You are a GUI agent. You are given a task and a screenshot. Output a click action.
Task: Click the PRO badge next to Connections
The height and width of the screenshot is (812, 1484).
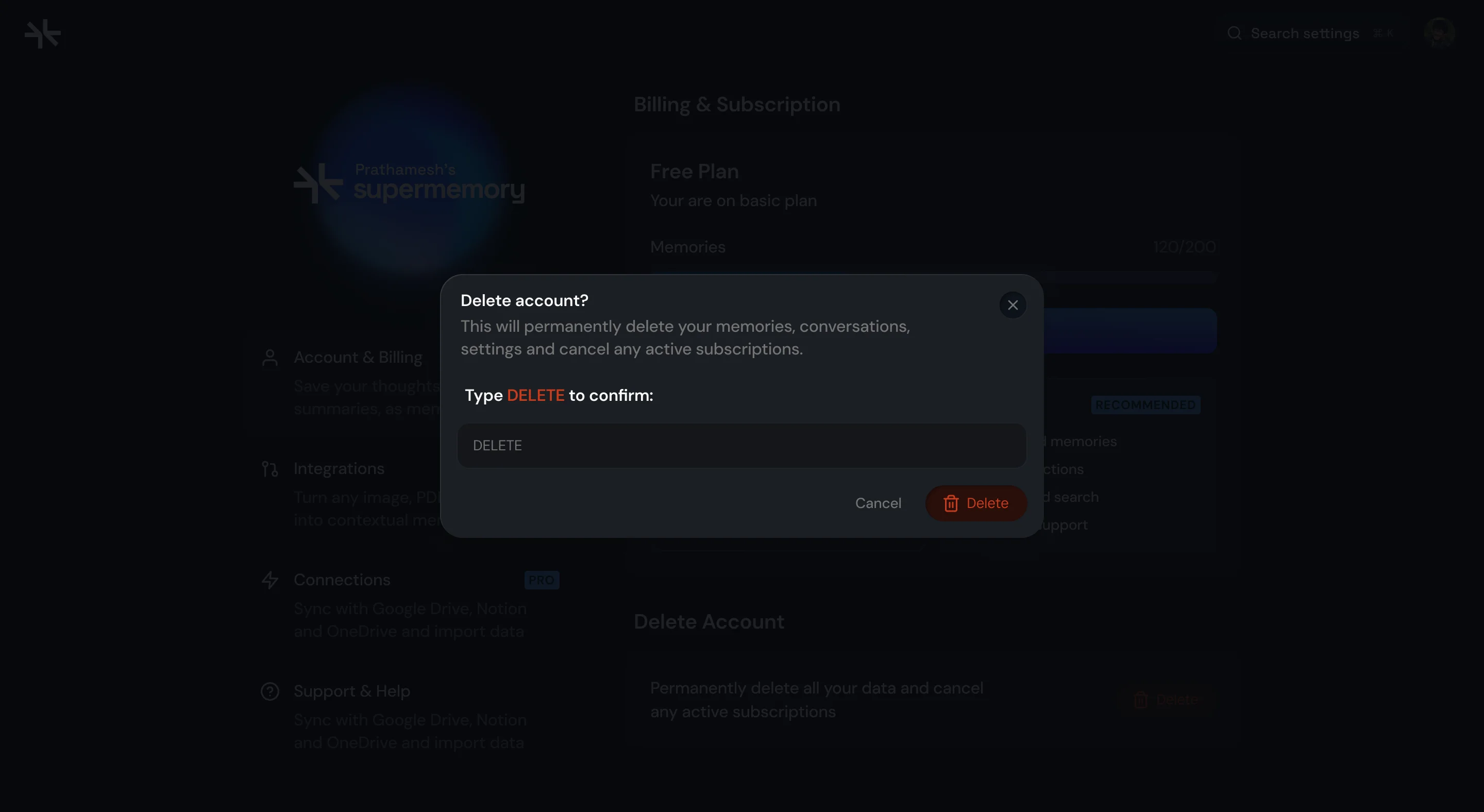[x=541, y=580]
